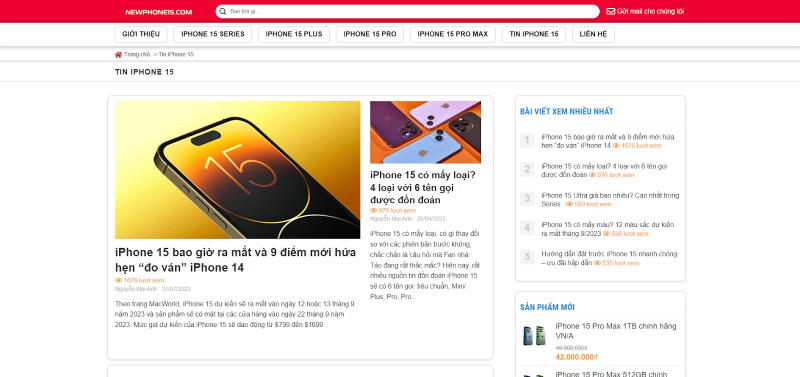Open the IPHONE 15 SERIES menu item
Viewport: 800px width, 377px height.
pos(213,34)
